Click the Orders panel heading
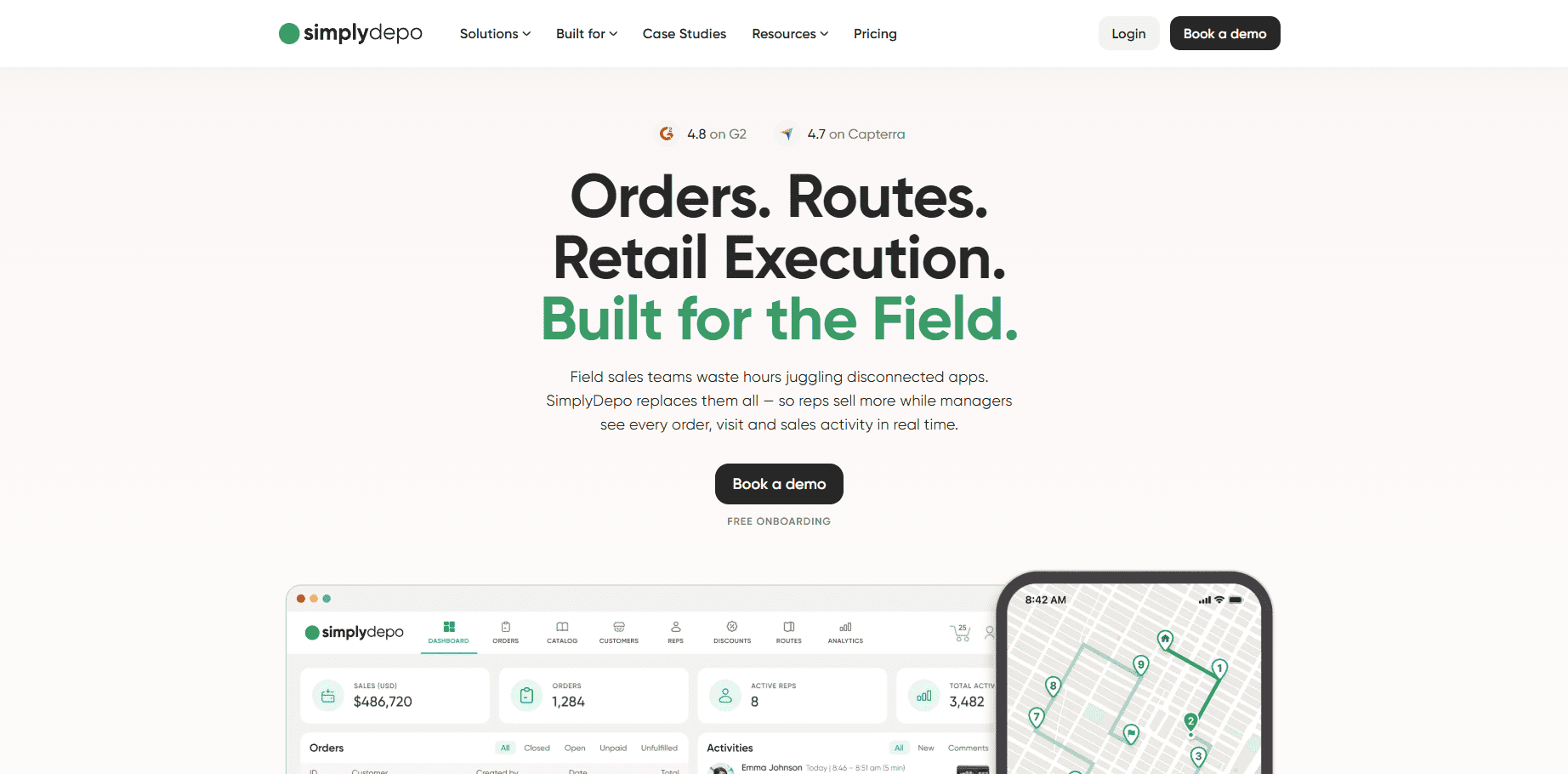Image resolution: width=1568 pixels, height=774 pixels. (327, 748)
